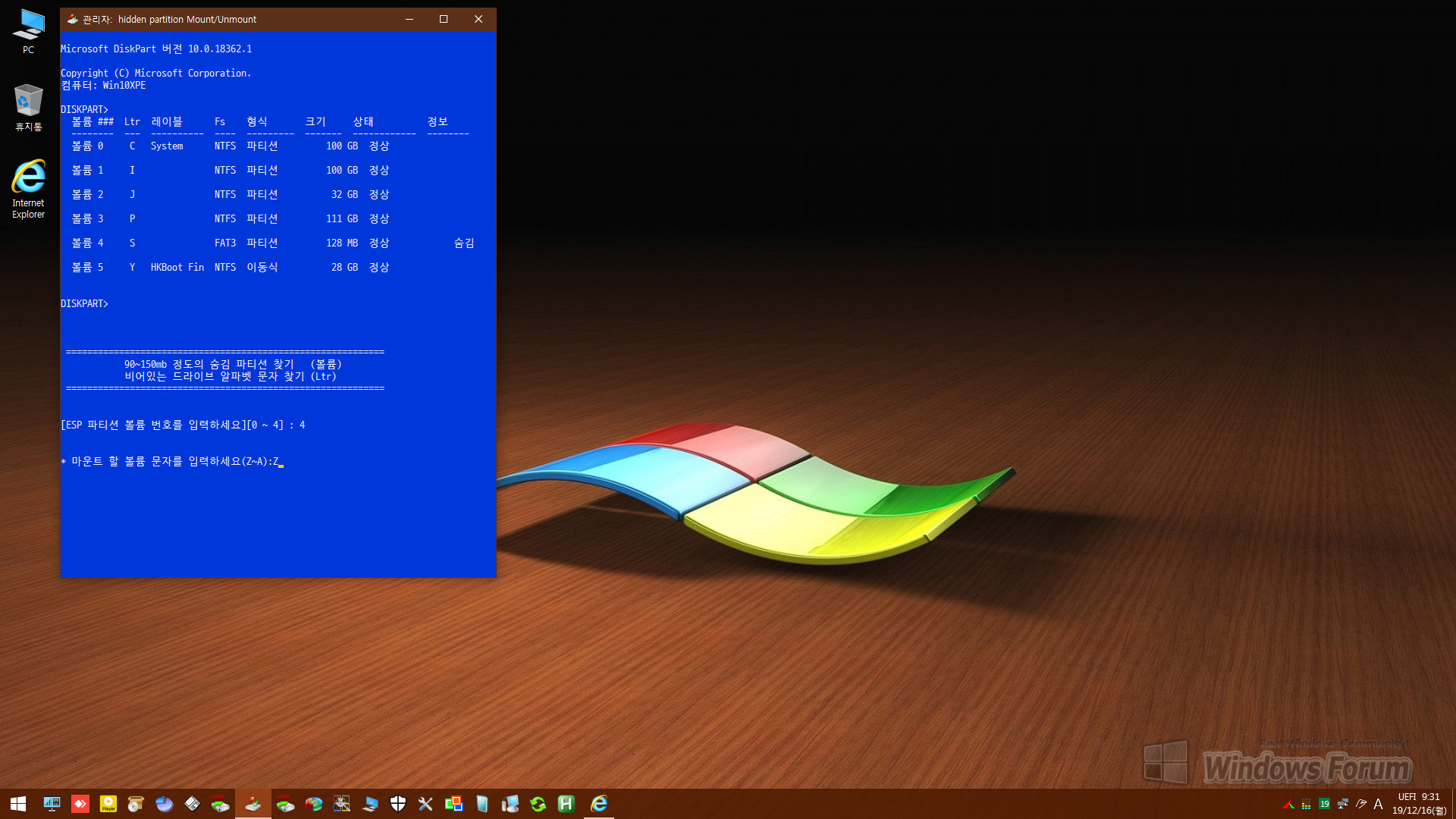Click the '90~150mb' hidden partition hint line
Viewport: 1456px width, 819px height.
[x=233, y=364]
